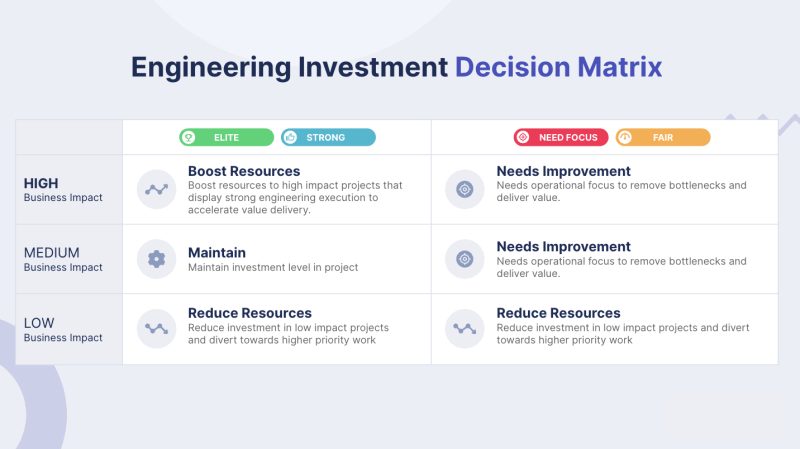Click the target icon in the High impact row

click(465, 189)
